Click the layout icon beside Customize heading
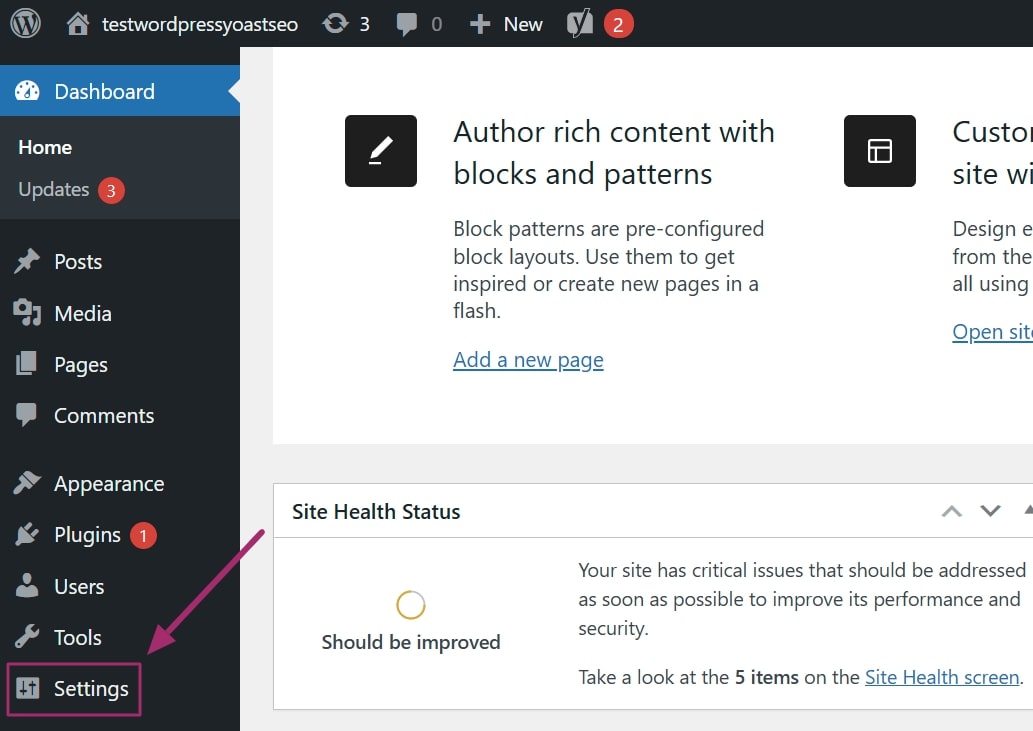The height and width of the screenshot is (731, 1033). [879, 151]
